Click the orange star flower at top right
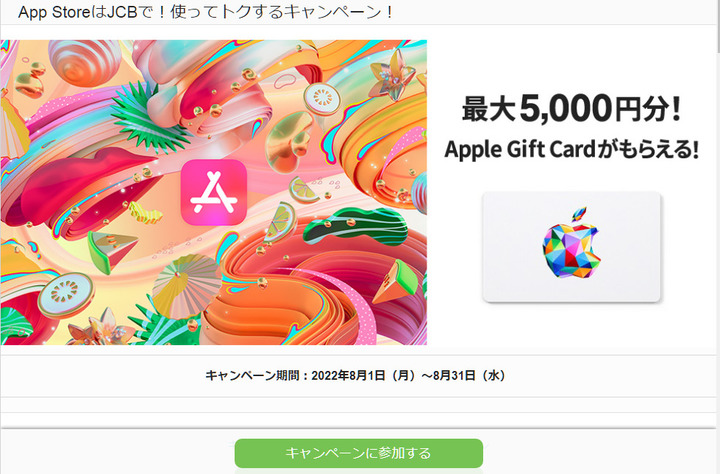The height and width of the screenshot is (474, 720). coord(393,77)
